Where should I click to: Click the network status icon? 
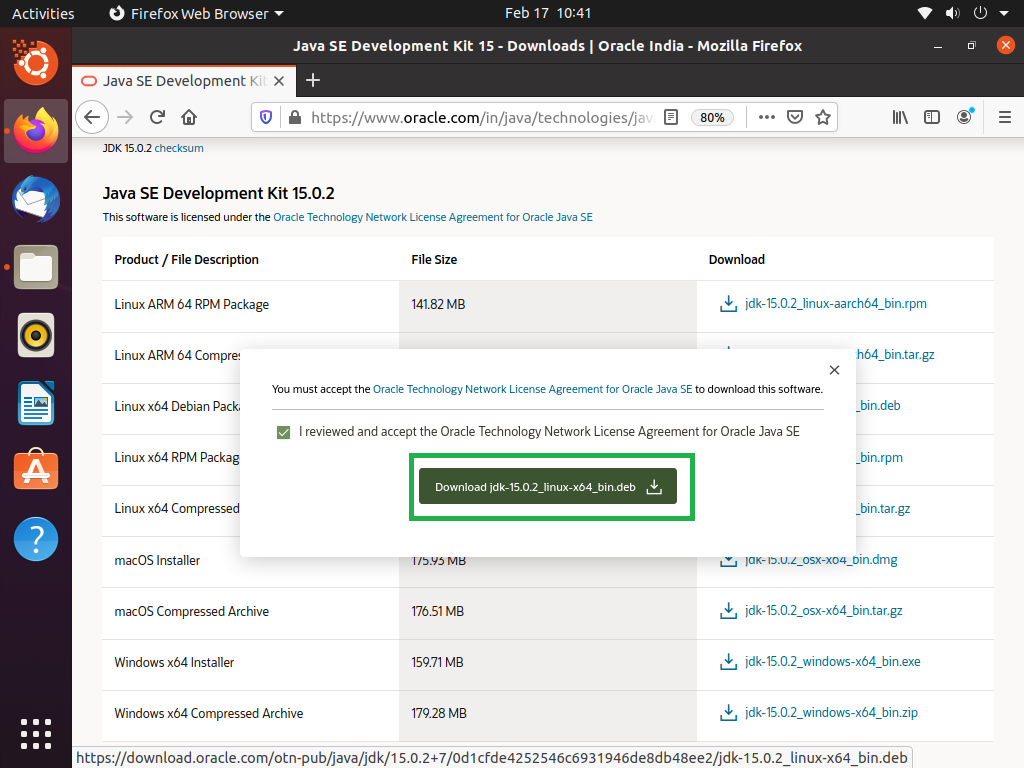[x=925, y=13]
